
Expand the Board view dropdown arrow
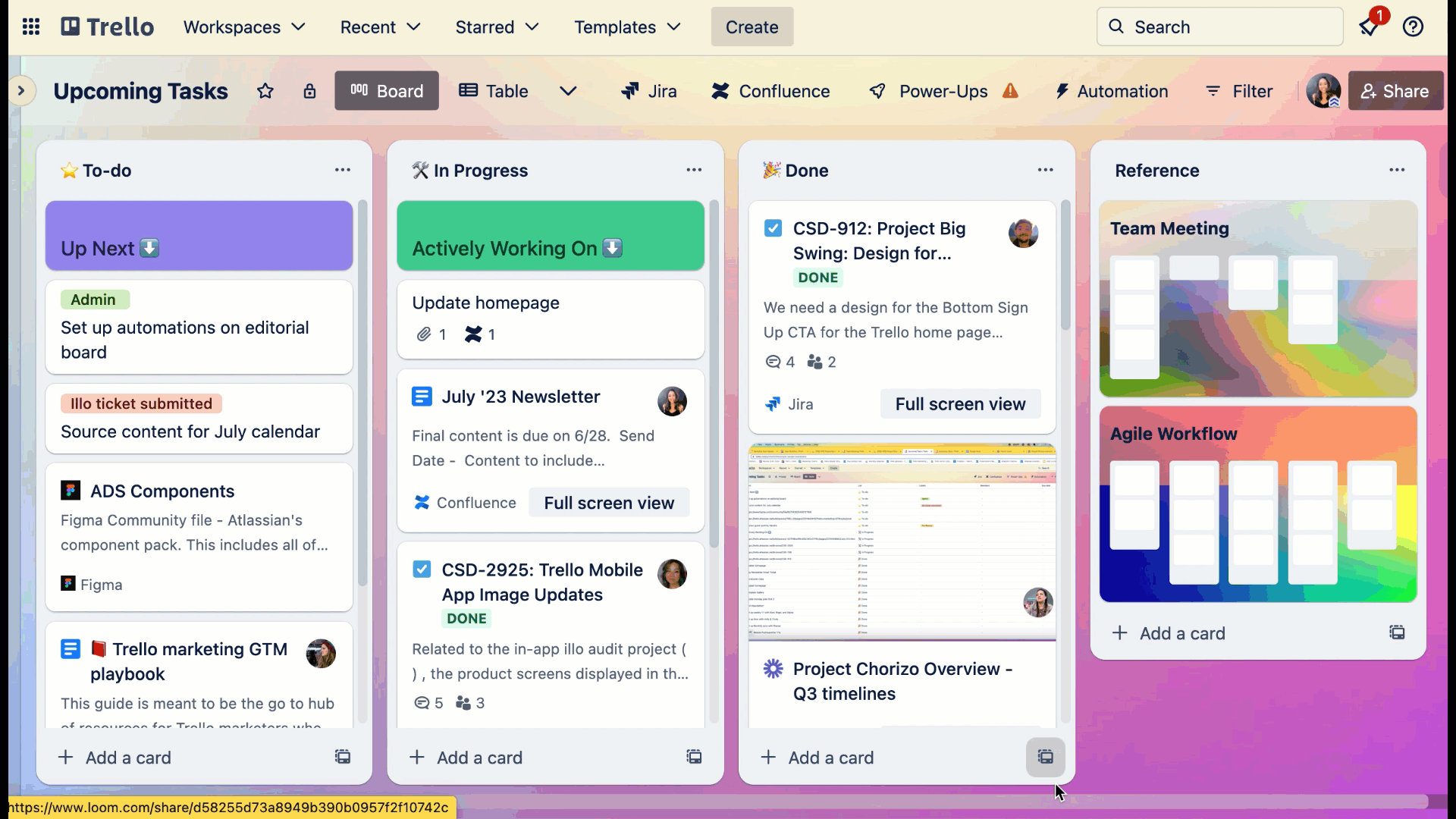pos(567,91)
